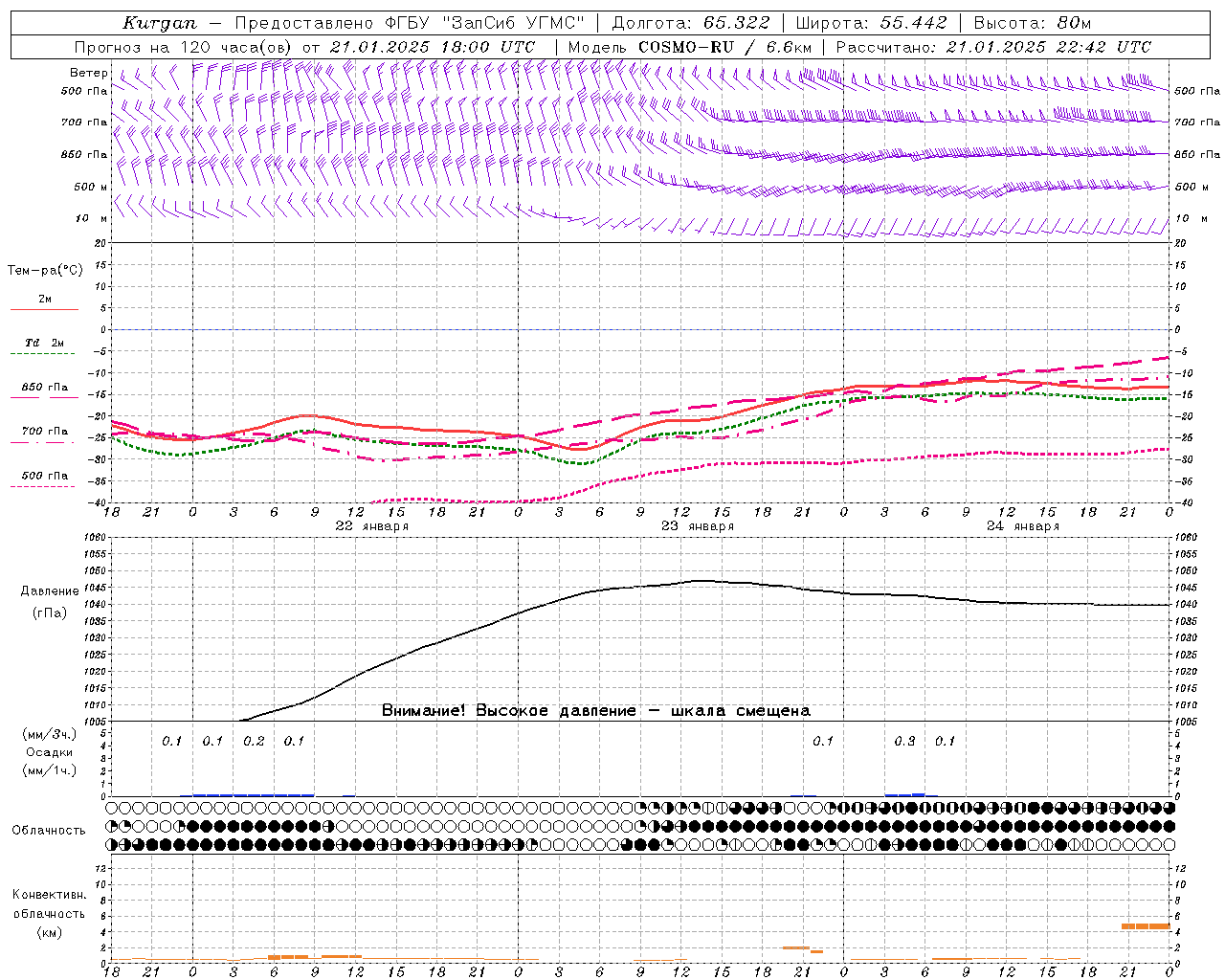
Task: Click the 'Тем-ра(°C)' temperature panel label
Action: point(45,271)
